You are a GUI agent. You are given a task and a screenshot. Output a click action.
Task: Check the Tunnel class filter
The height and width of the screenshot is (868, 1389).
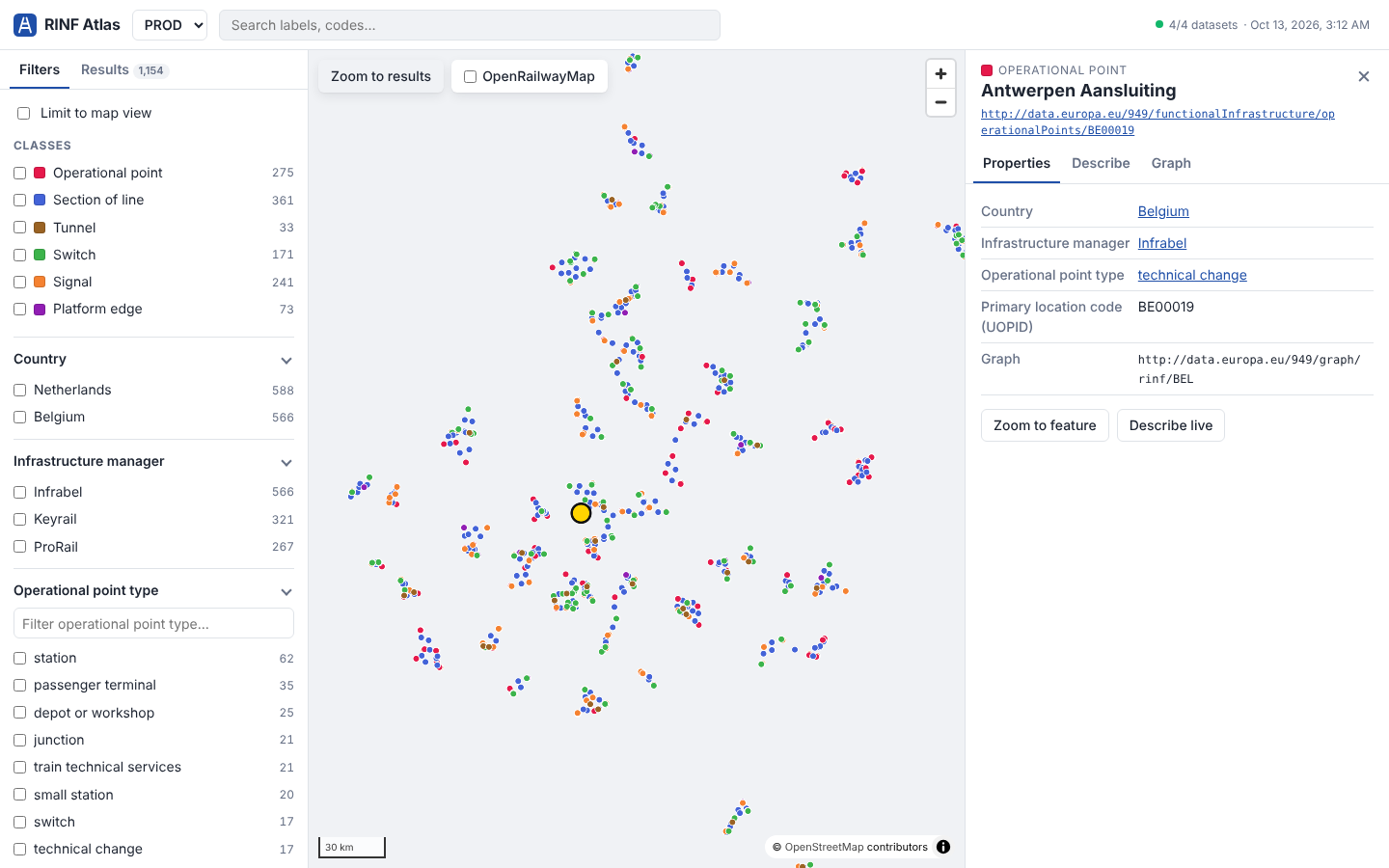point(19,228)
